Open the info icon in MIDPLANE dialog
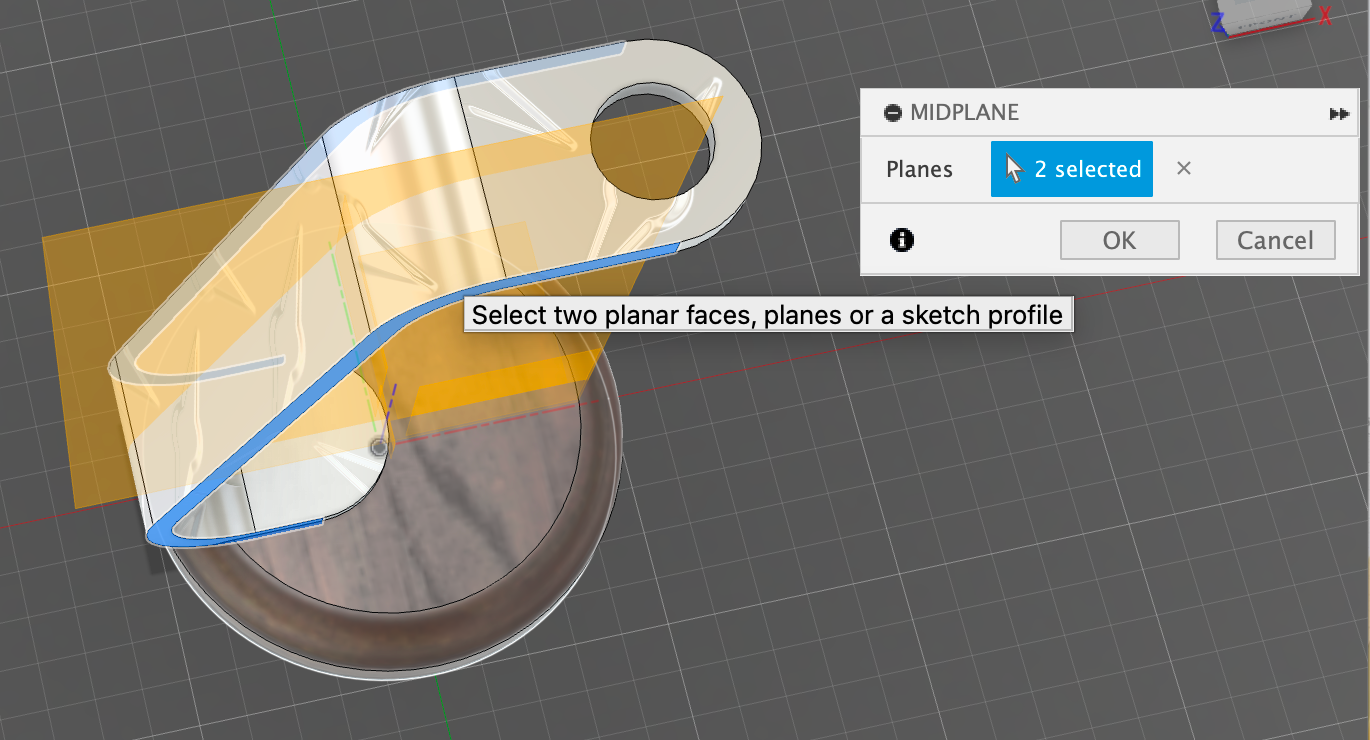 902,240
